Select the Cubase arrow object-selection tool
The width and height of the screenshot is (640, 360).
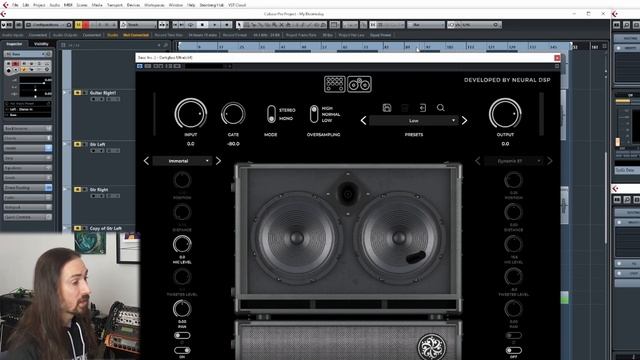[240, 25]
